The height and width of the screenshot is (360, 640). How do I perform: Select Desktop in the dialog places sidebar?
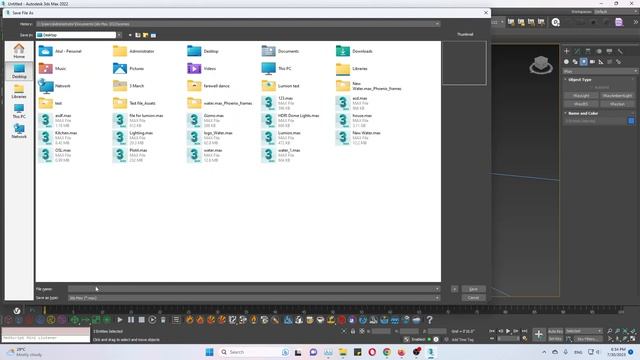pyautogui.click(x=19, y=71)
